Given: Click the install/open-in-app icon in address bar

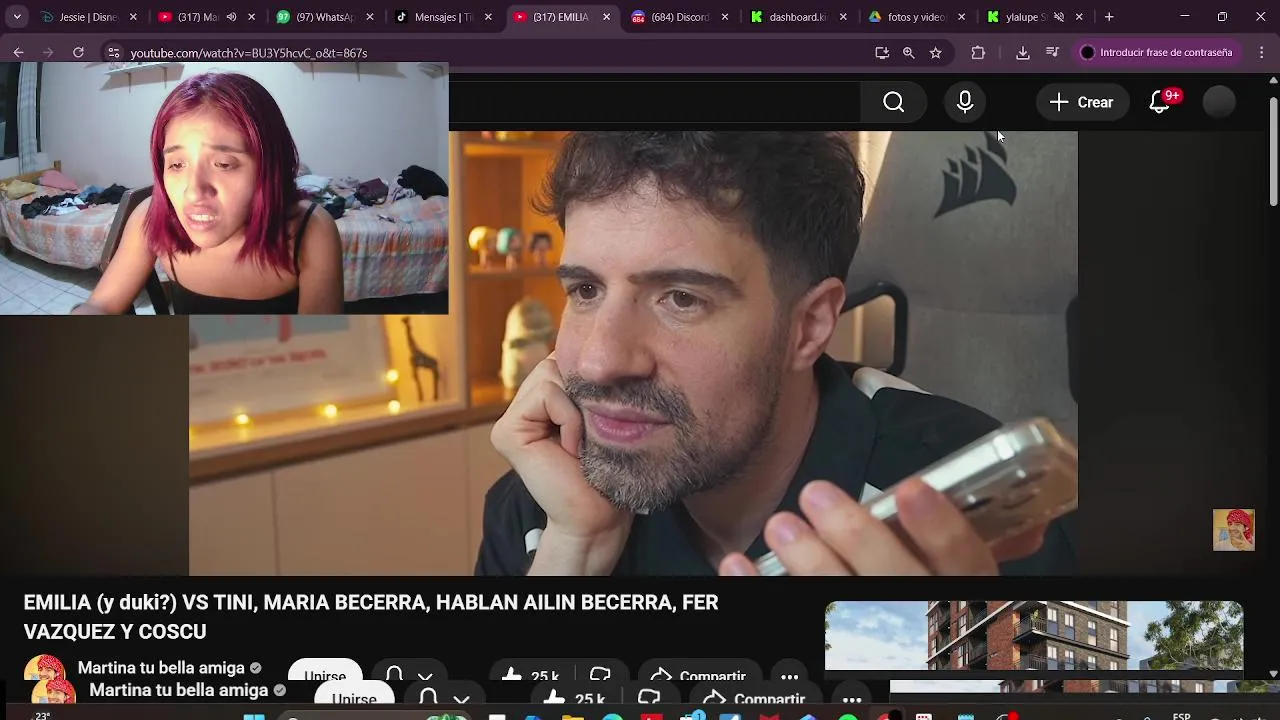Looking at the screenshot, I should click(882, 53).
